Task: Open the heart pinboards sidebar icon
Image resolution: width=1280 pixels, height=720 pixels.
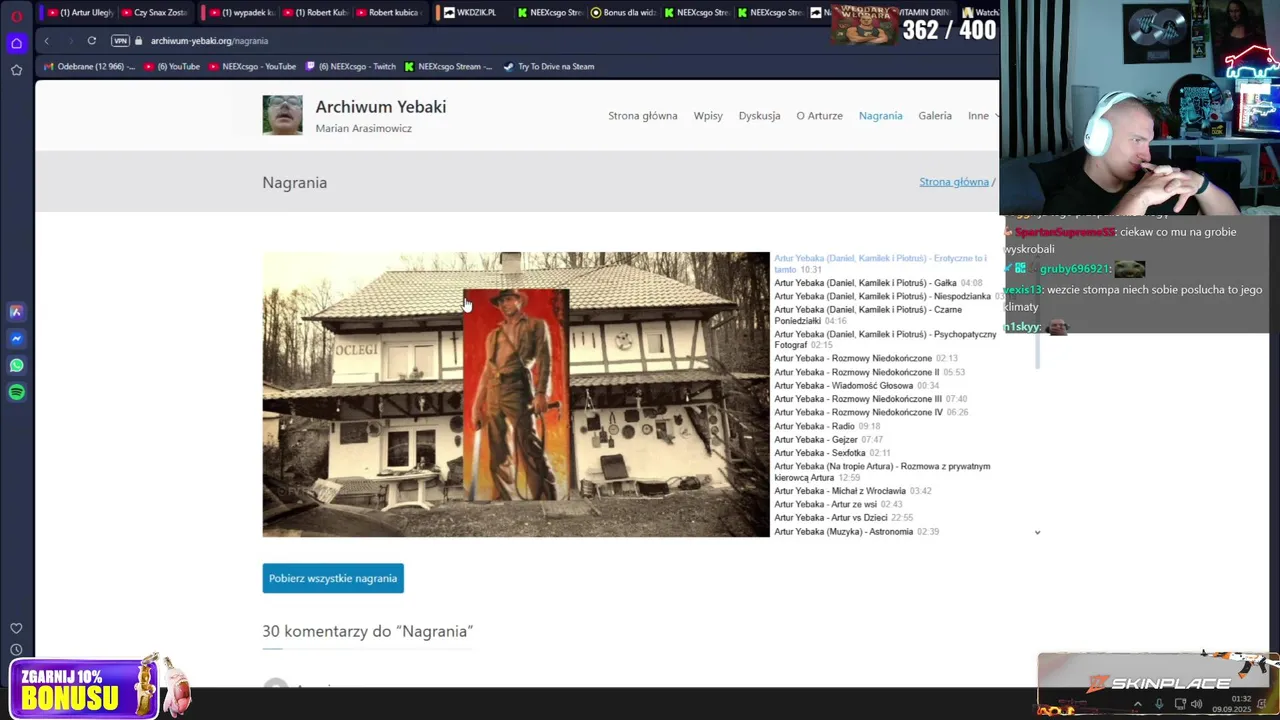Action: point(16,628)
